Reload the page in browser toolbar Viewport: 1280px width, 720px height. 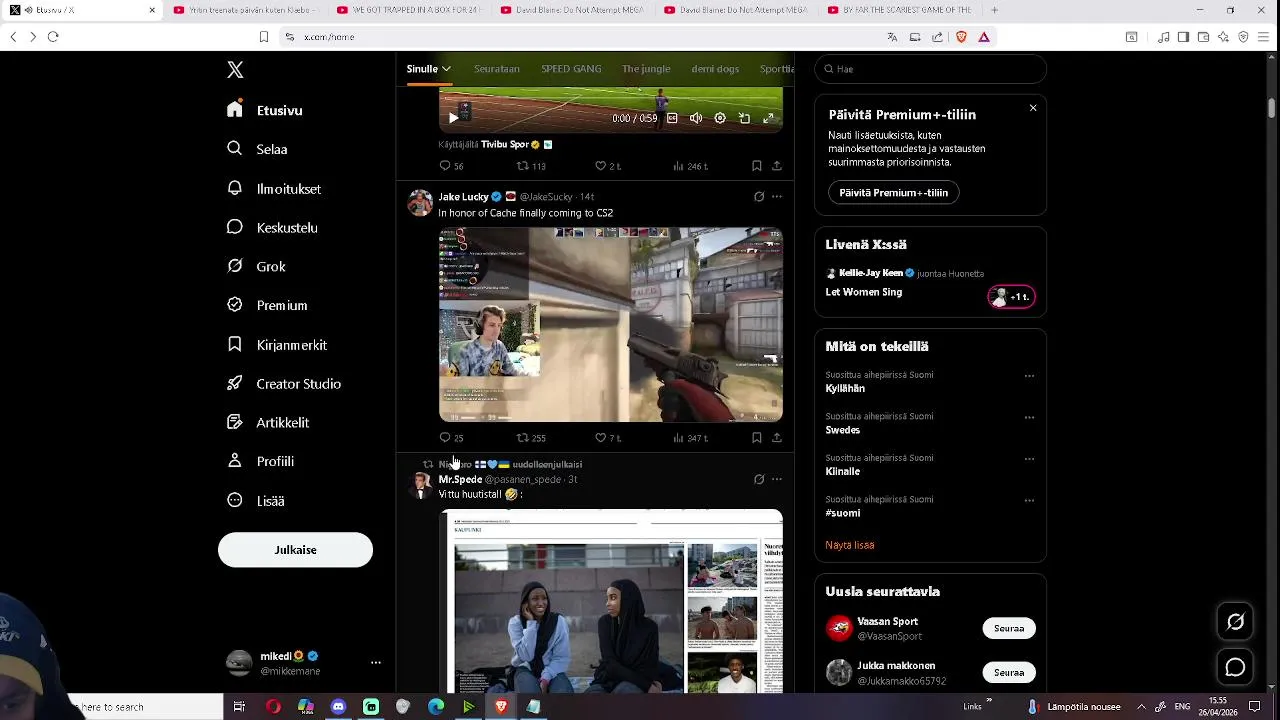(53, 37)
